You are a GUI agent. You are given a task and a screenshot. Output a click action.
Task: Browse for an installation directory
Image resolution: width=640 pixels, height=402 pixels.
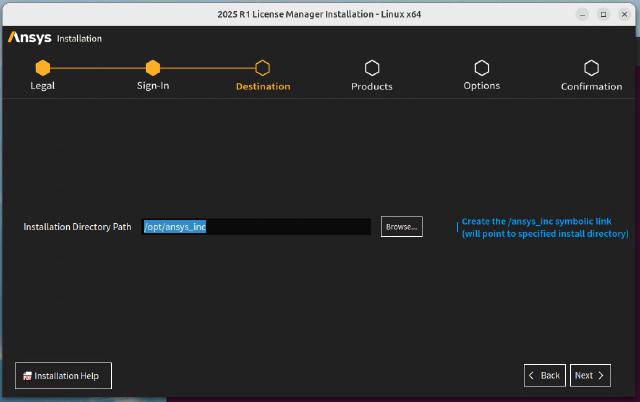click(402, 227)
